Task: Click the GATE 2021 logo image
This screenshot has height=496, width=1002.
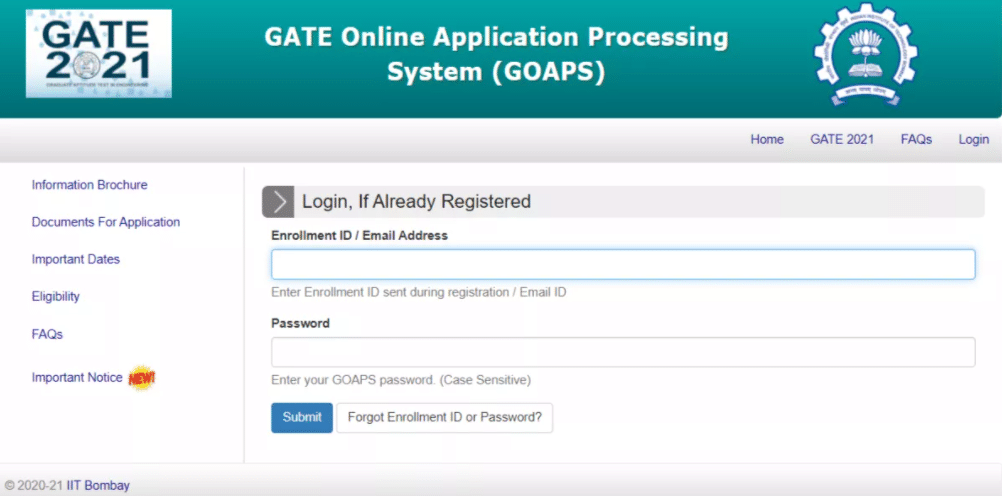Action: [x=98, y=54]
